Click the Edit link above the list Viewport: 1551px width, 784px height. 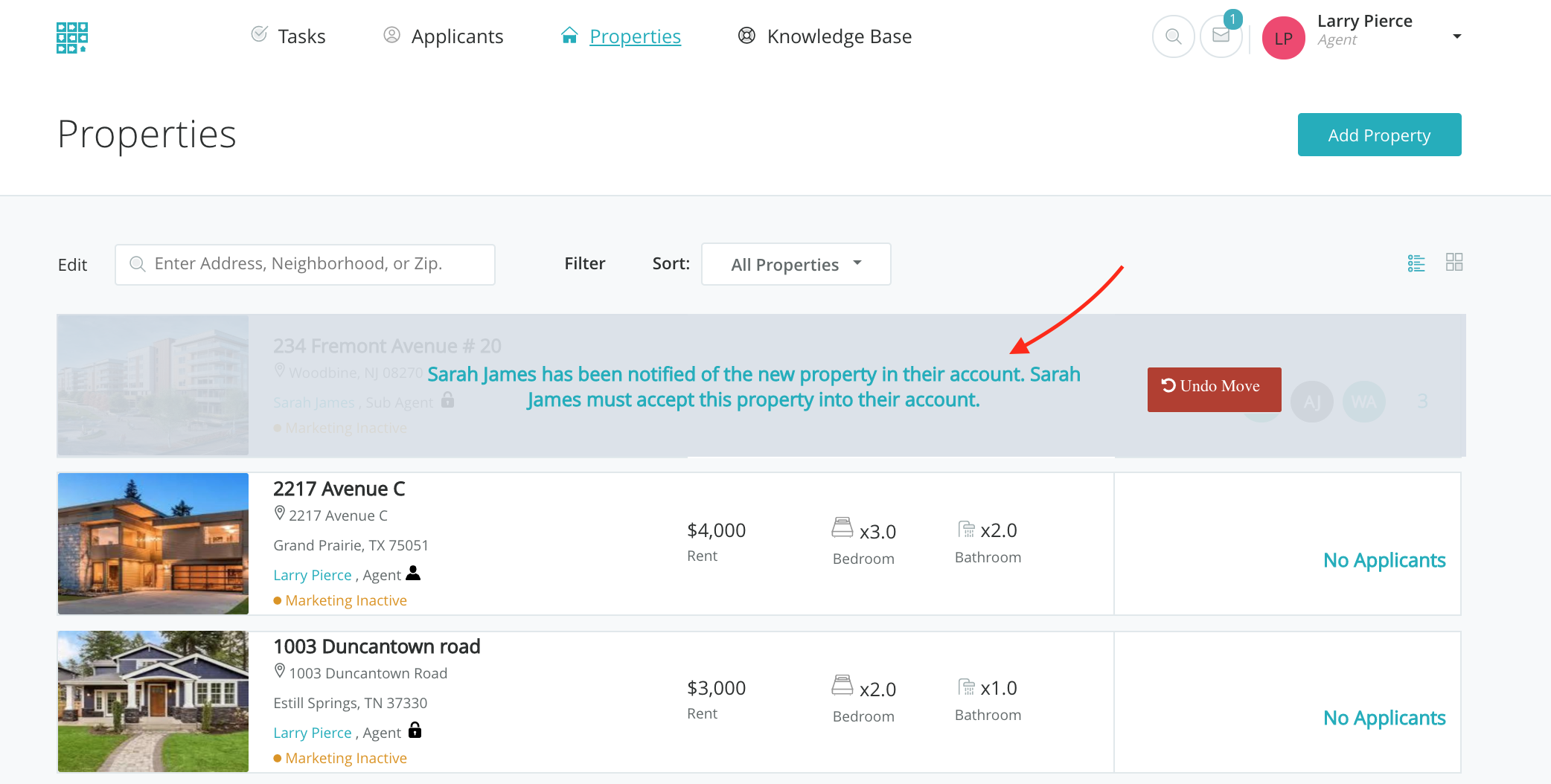point(72,266)
